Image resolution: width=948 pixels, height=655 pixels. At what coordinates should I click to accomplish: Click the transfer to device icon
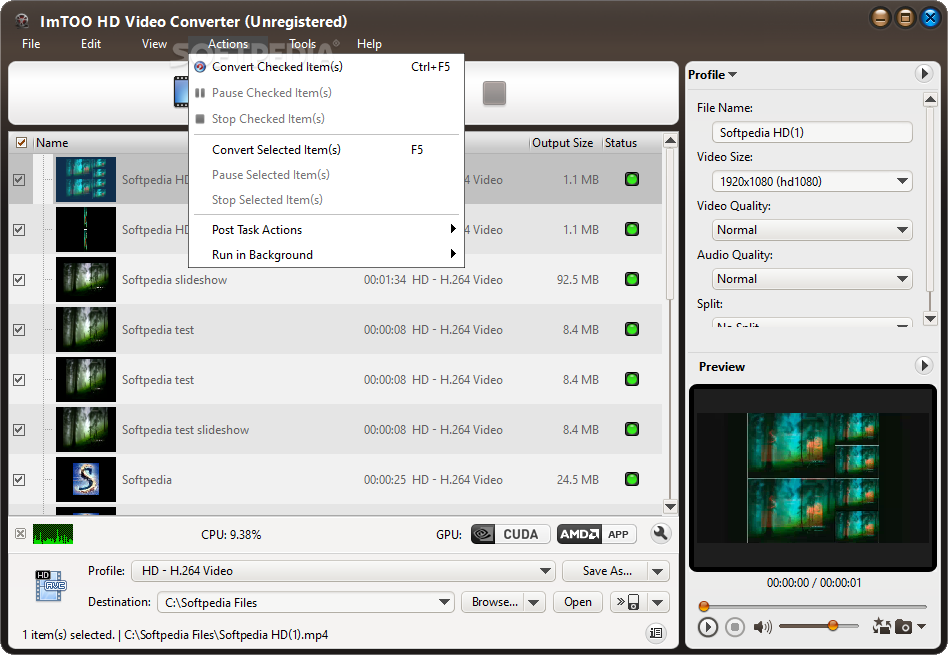(x=628, y=602)
